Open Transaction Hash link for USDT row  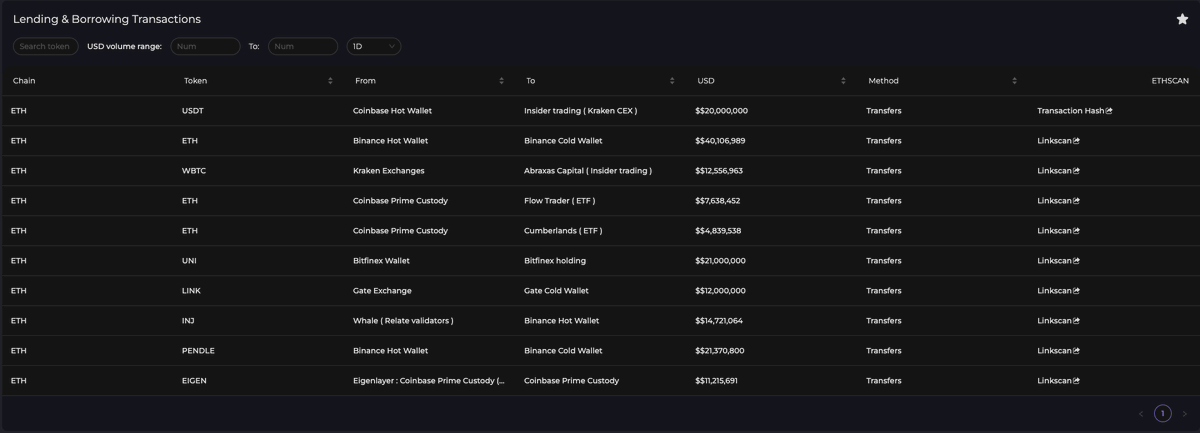coord(1074,111)
